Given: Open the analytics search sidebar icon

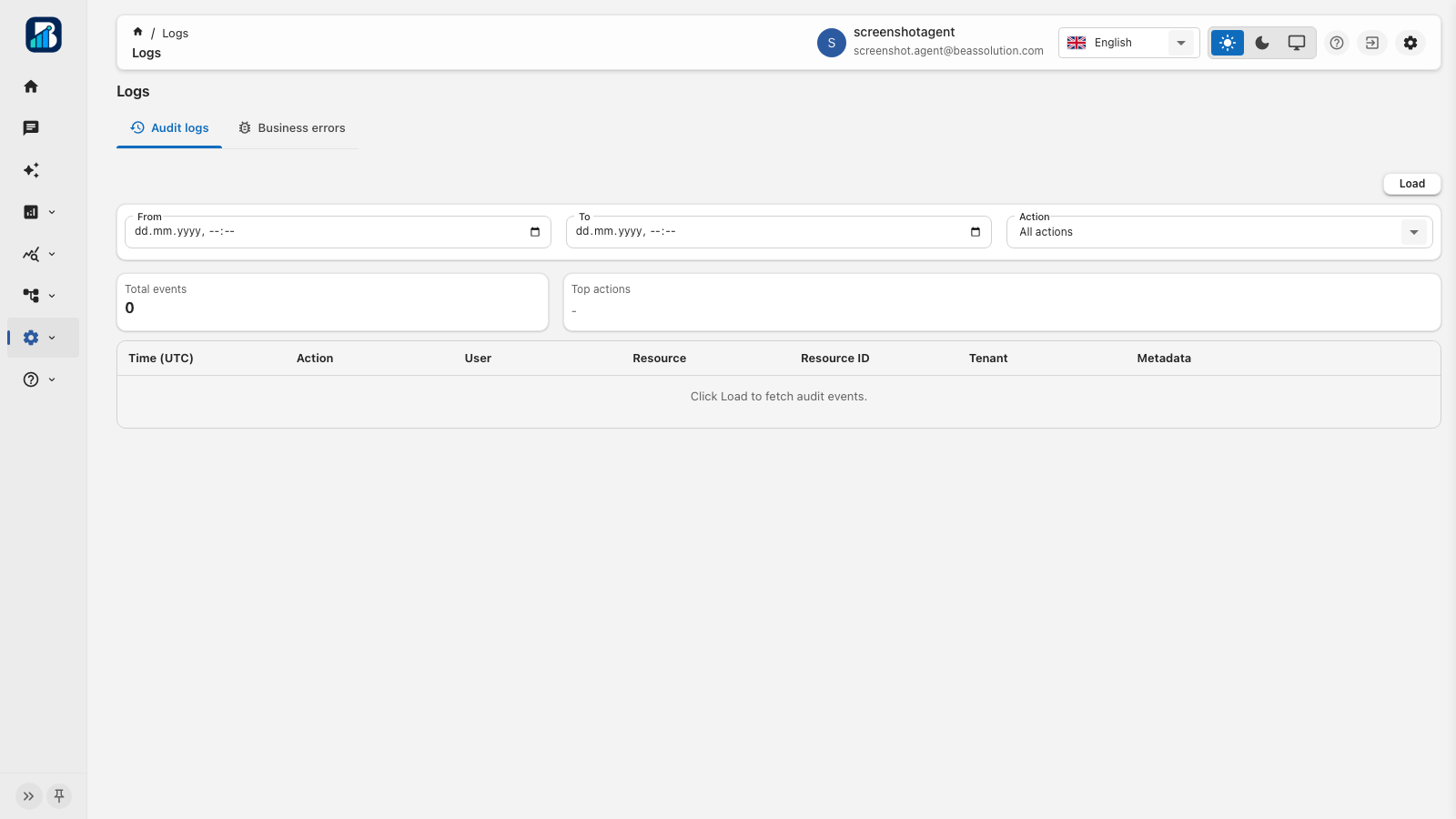Looking at the screenshot, I should click(31, 254).
